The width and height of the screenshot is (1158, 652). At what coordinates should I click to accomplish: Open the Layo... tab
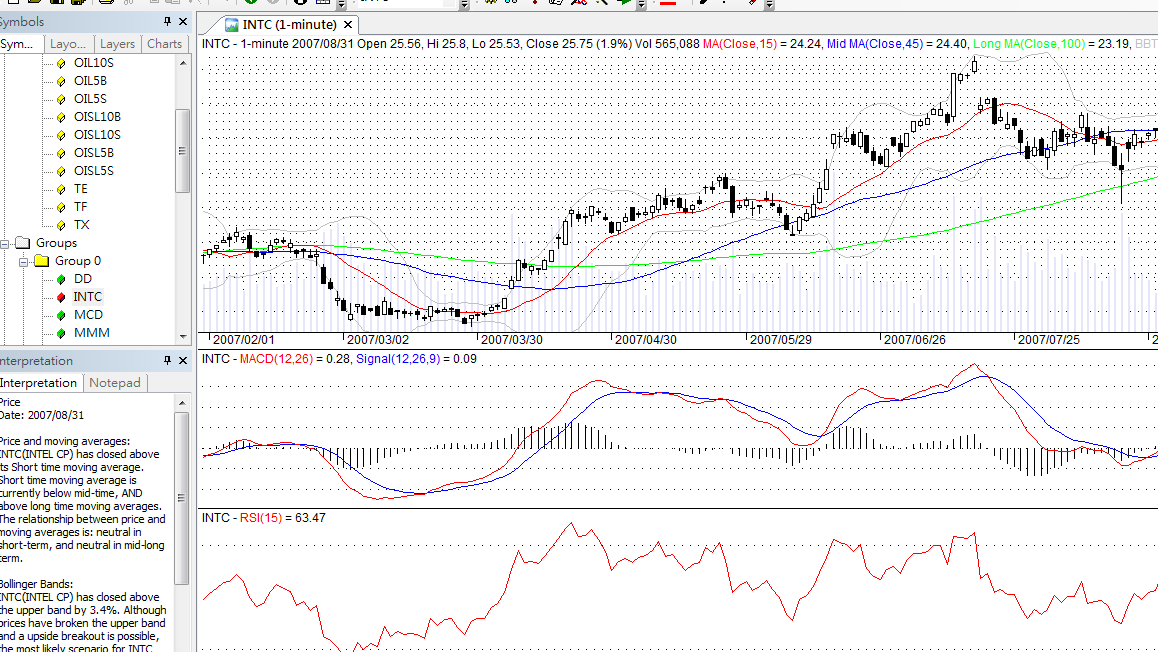[68, 44]
